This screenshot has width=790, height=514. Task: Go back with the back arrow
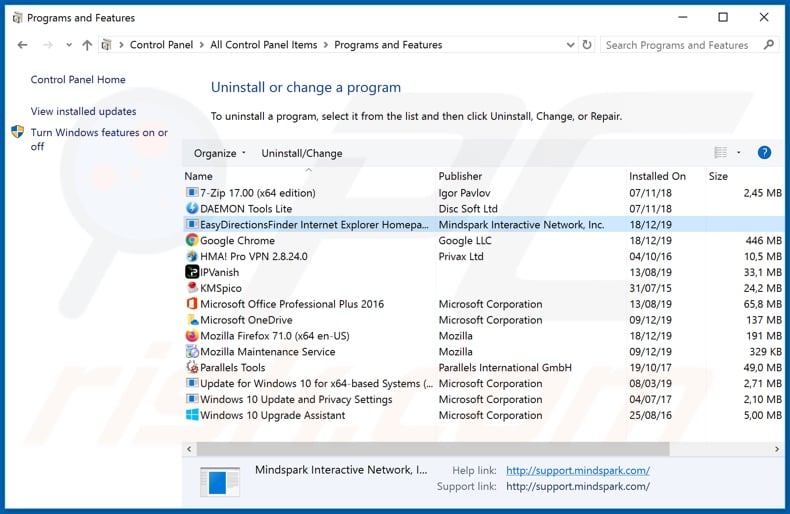point(22,45)
